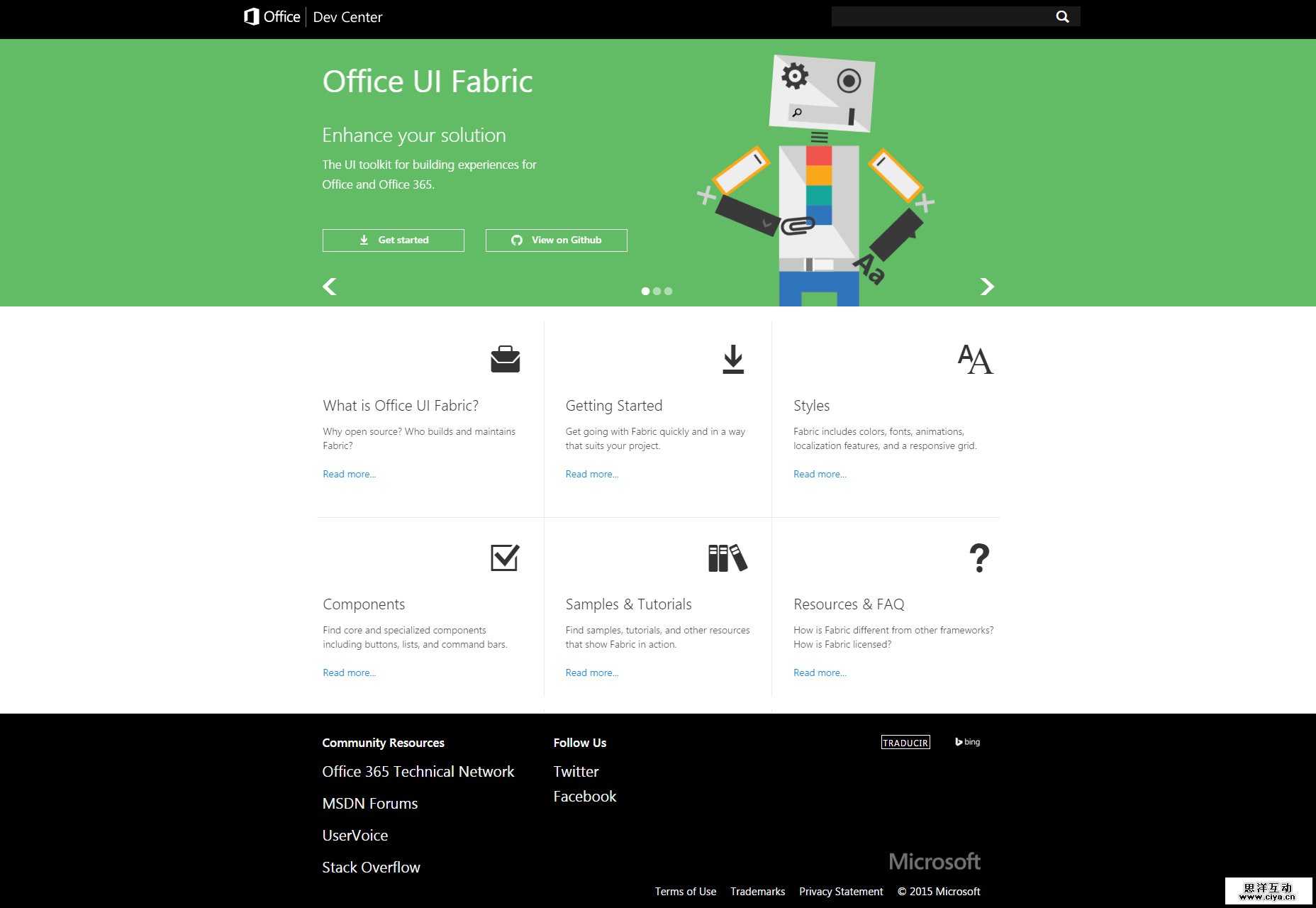The height and width of the screenshot is (908, 1316).
Task: Open the Dev Center menu item
Action: [347, 16]
